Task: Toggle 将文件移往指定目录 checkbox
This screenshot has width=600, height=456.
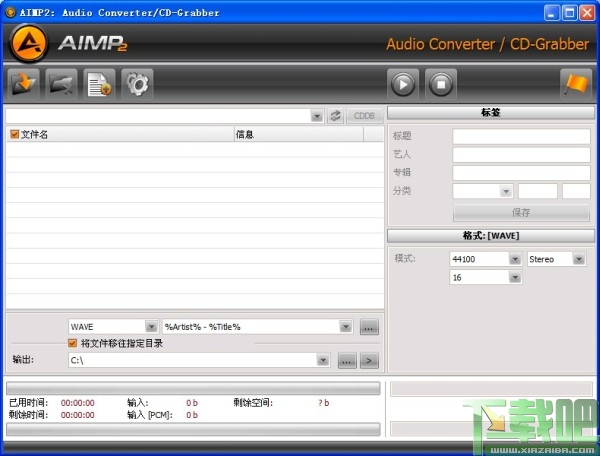Action: 72,343
